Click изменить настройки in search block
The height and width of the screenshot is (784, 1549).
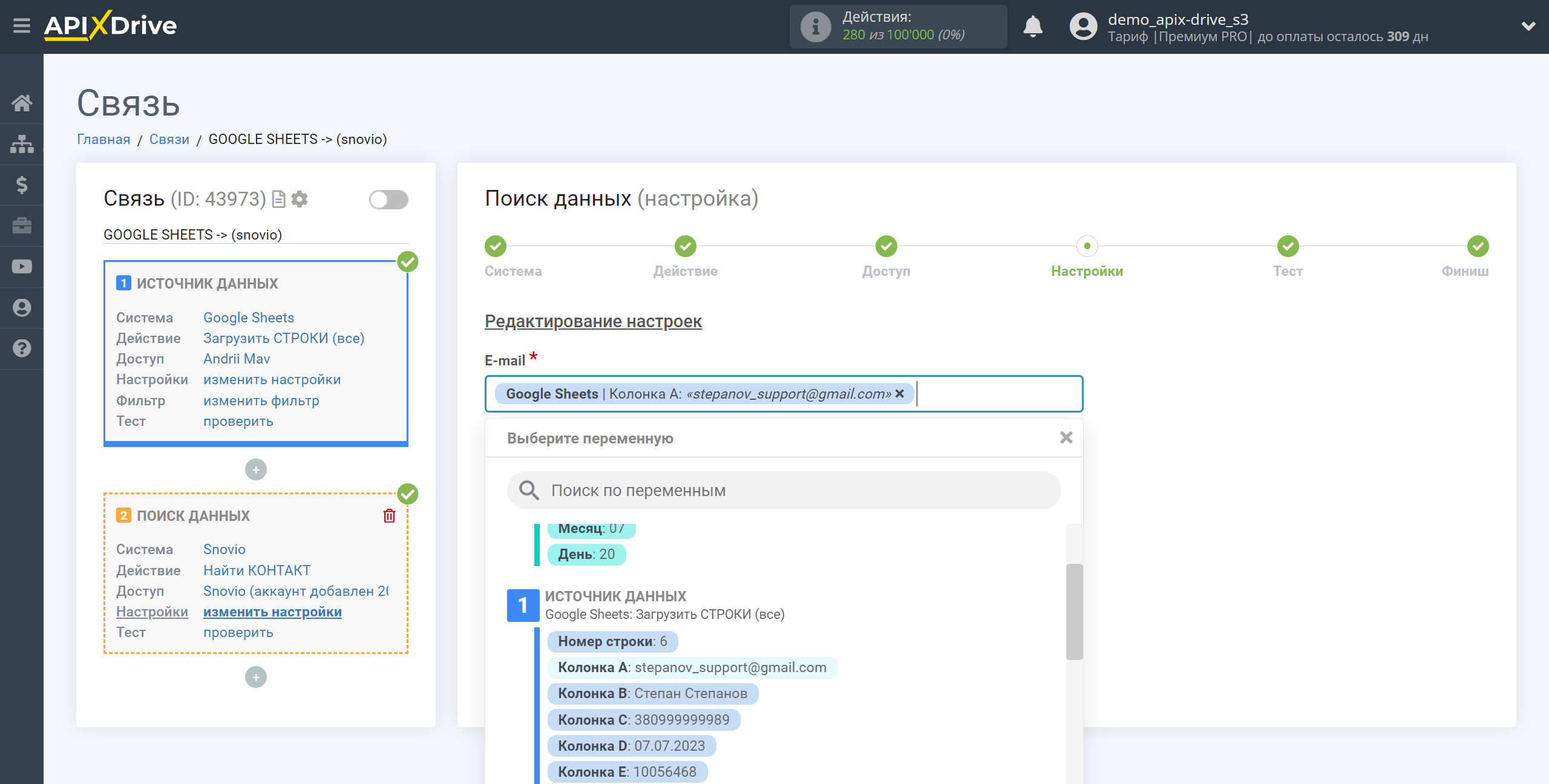pos(272,612)
